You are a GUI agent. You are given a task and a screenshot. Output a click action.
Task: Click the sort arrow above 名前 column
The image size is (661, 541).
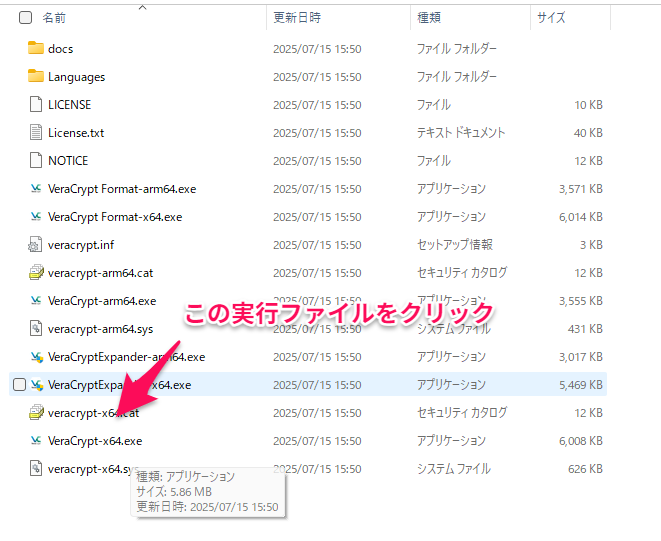tap(142, 7)
